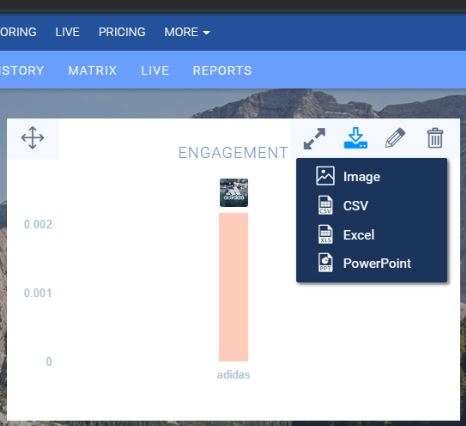Export chart as Image
466x426 pixels.
pyautogui.click(x=362, y=177)
